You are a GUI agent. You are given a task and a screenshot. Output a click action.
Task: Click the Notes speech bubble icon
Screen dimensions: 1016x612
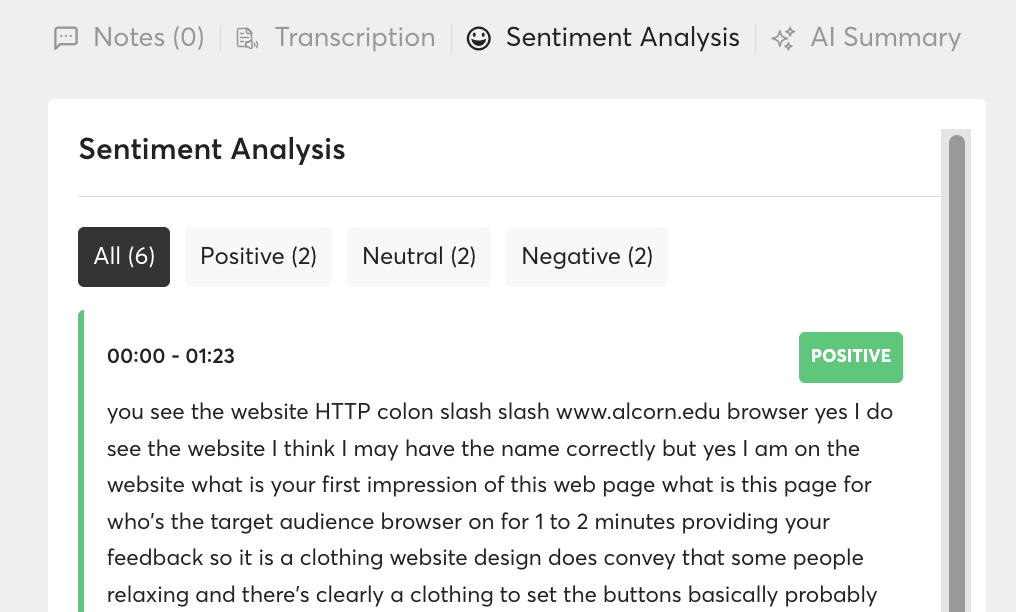[66, 39]
